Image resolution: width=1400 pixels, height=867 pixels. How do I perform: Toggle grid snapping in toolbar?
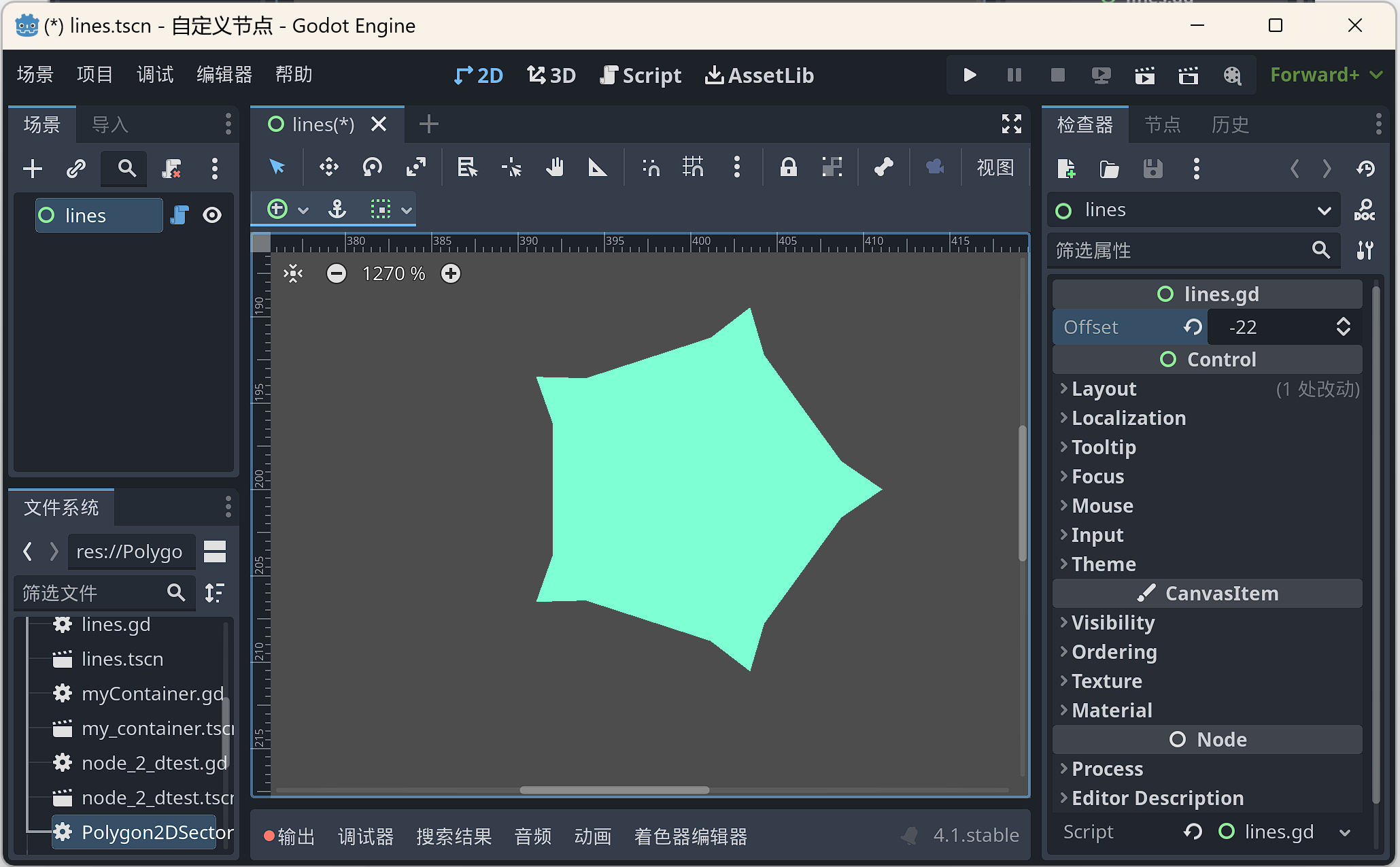tap(693, 167)
